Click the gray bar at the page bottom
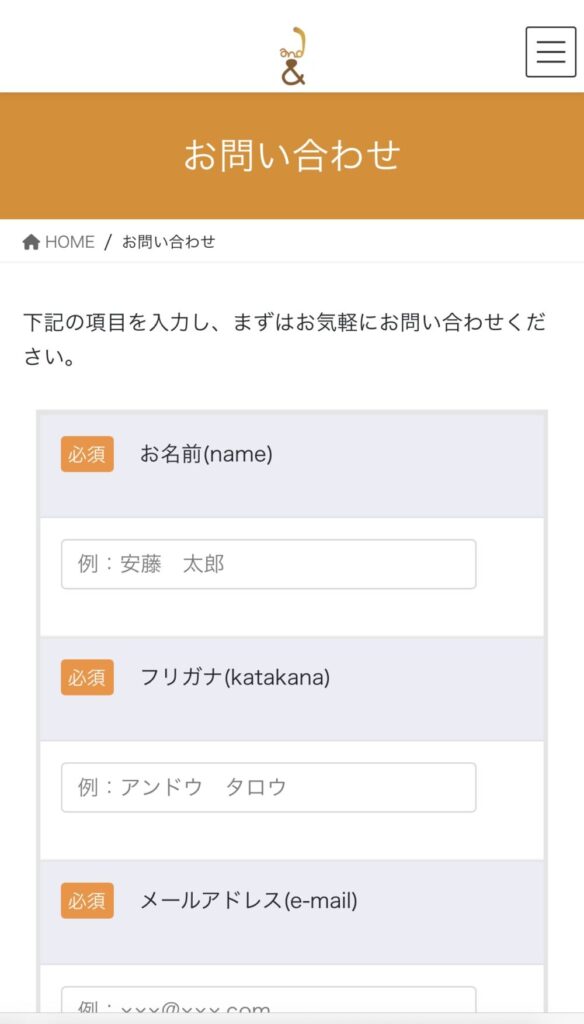This screenshot has height=1024, width=584. tap(292, 1018)
